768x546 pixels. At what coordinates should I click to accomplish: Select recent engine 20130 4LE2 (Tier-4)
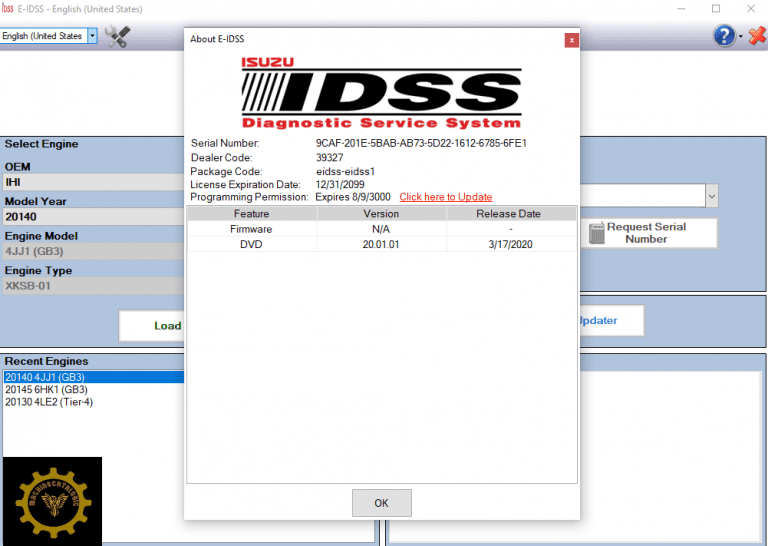pos(49,402)
